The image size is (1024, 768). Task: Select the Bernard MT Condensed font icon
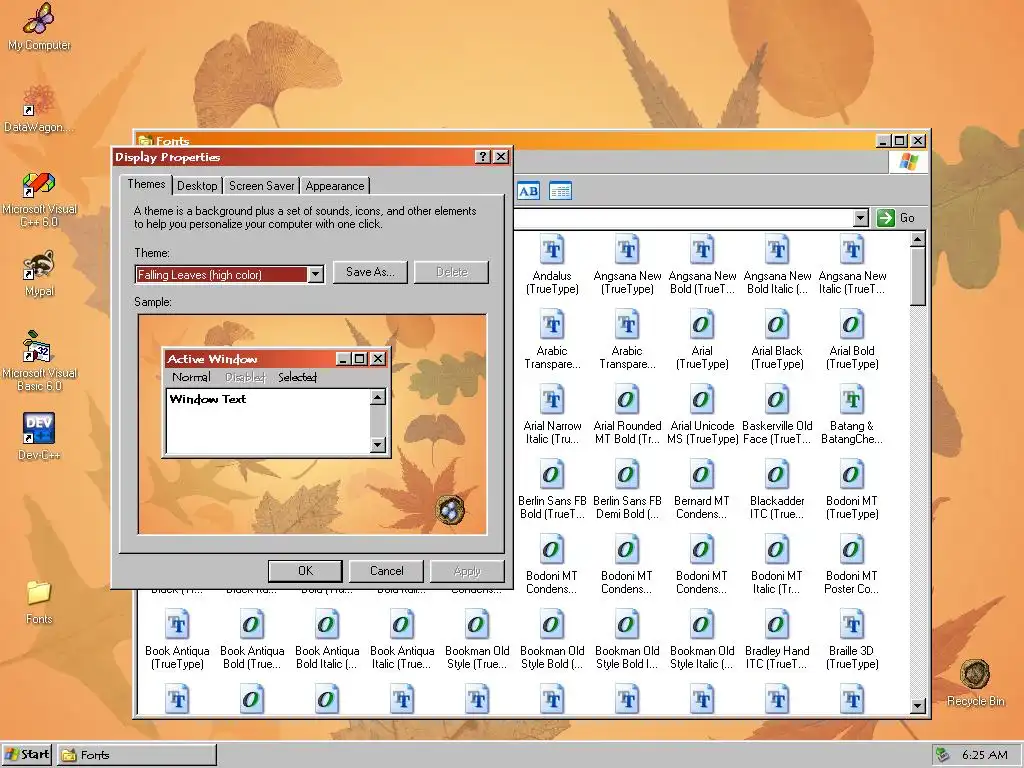click(x=702, y=475)
